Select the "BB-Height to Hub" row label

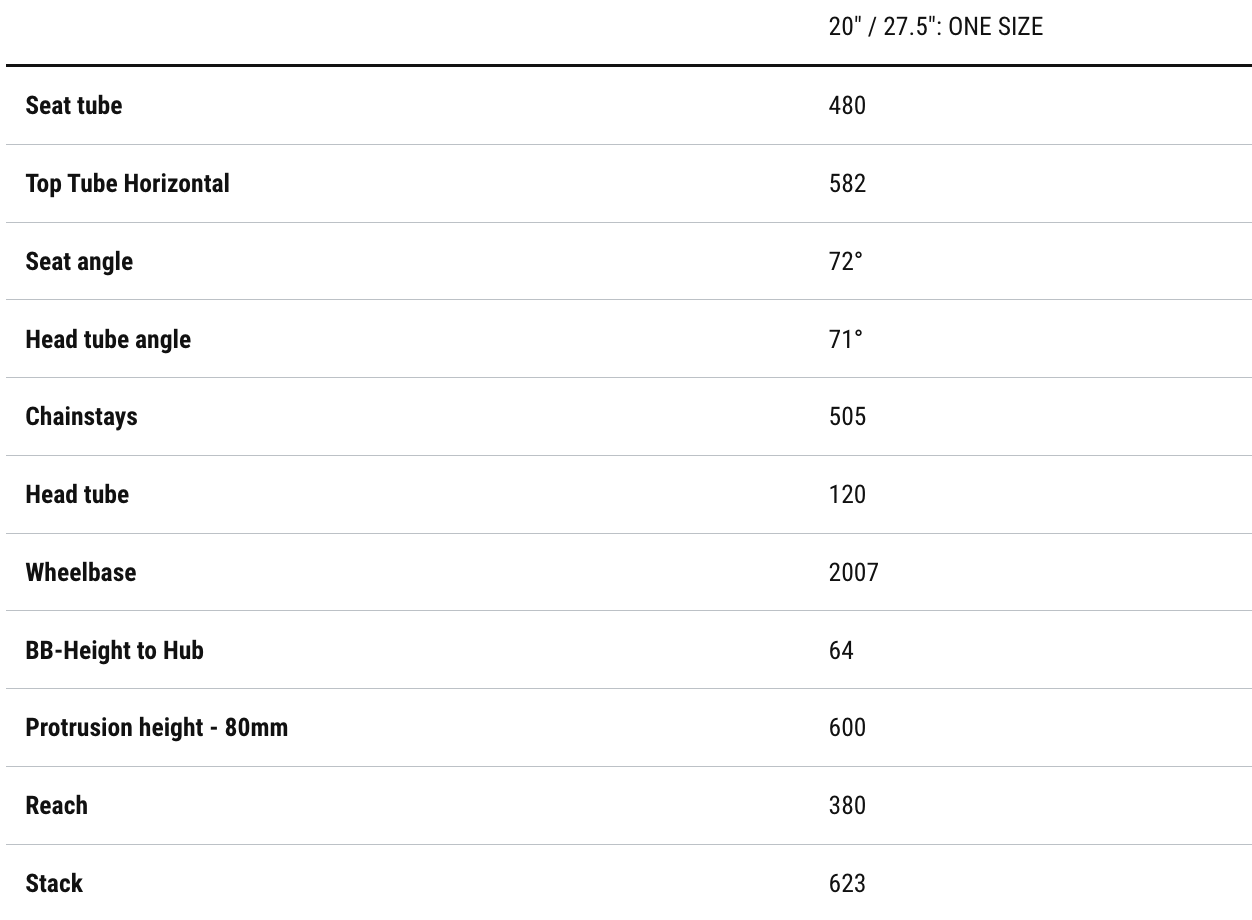(x=114, y=650)
